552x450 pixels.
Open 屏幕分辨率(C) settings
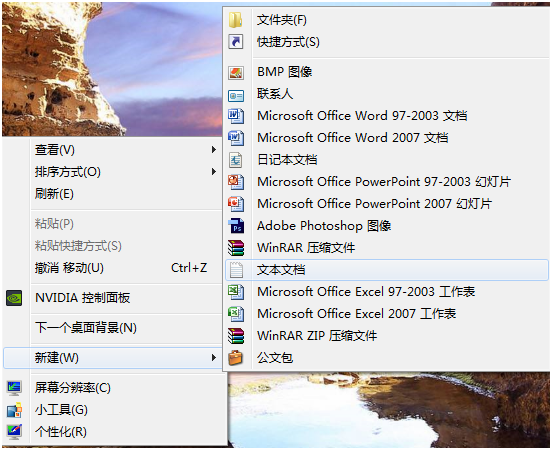click(113, 388)
